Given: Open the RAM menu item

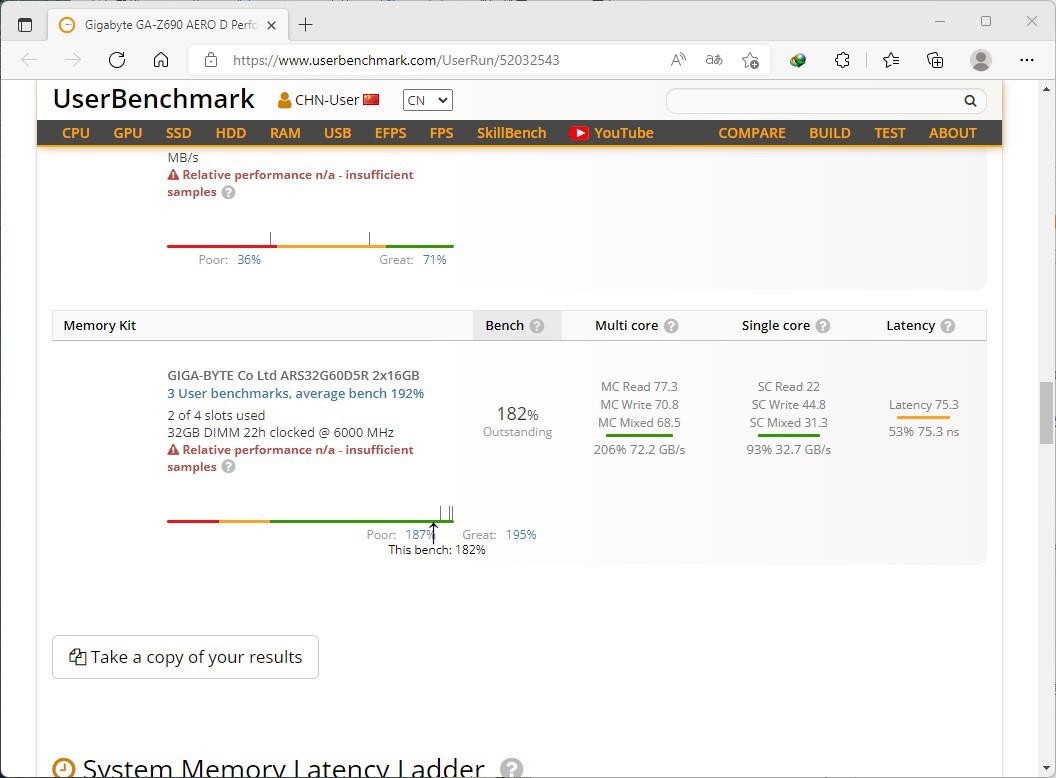Looking at the screenshot, I should [x=286, y=133].
